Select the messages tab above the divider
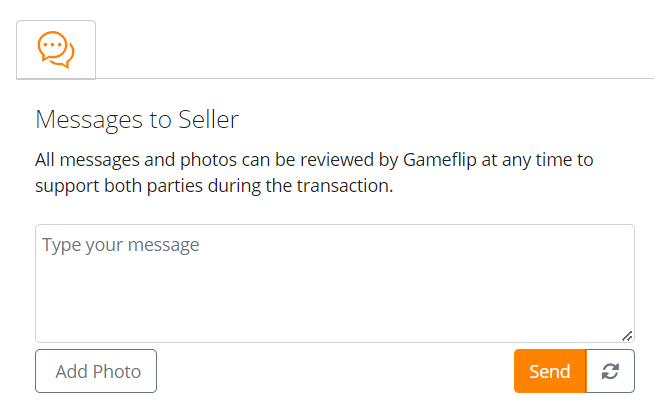Image resolution: width=666 pixels, height=410 pixels. tap(56, 49)
